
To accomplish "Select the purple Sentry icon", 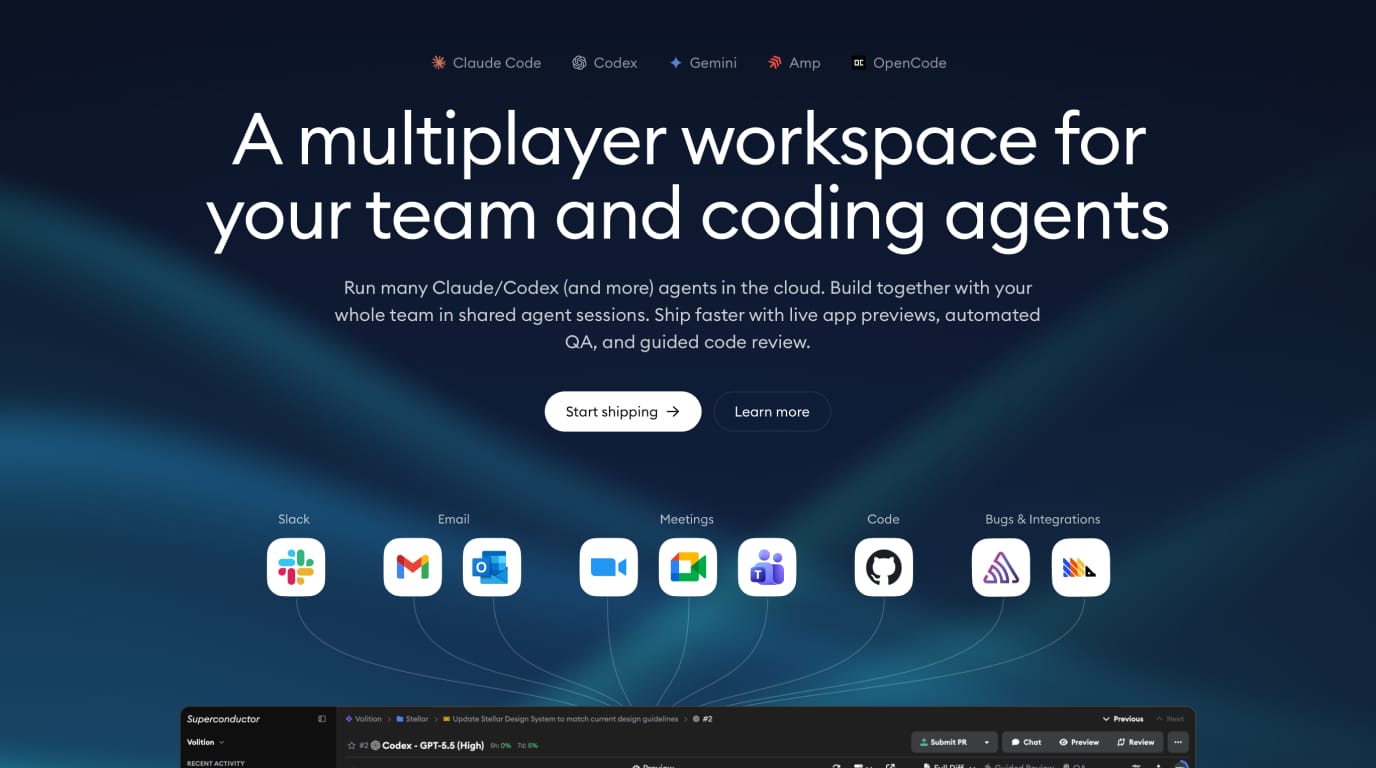I will tap(1001, 567).
